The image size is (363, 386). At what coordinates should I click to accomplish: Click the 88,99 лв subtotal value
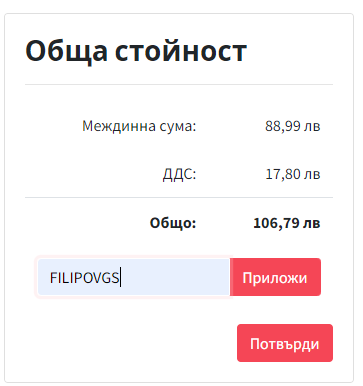pyautogui.click(x=293, y=126)
